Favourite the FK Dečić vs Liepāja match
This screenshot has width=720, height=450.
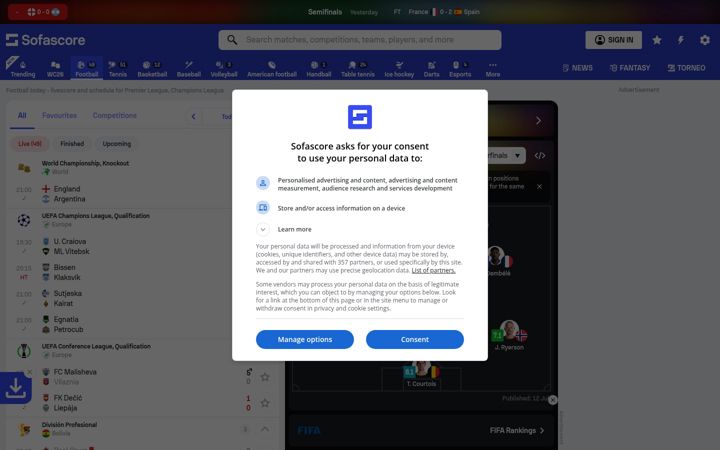[x=265, y=403]
